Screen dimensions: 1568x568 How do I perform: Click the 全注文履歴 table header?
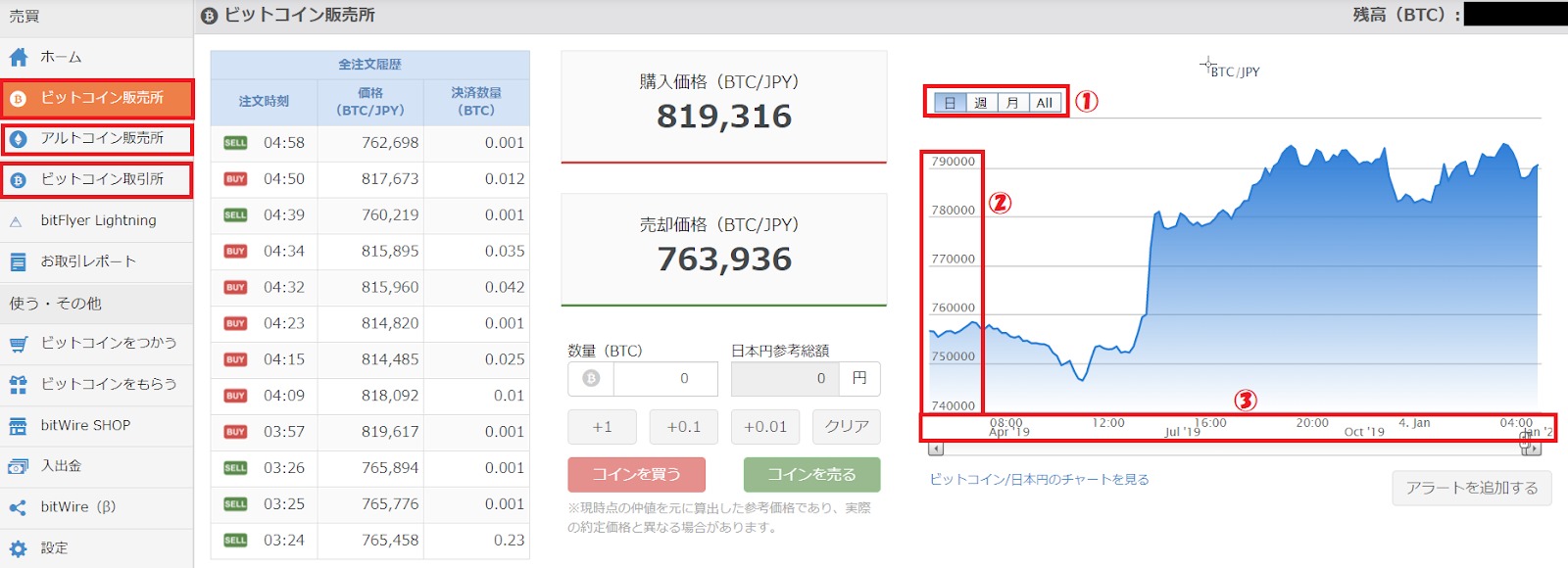tap(369, 65)
